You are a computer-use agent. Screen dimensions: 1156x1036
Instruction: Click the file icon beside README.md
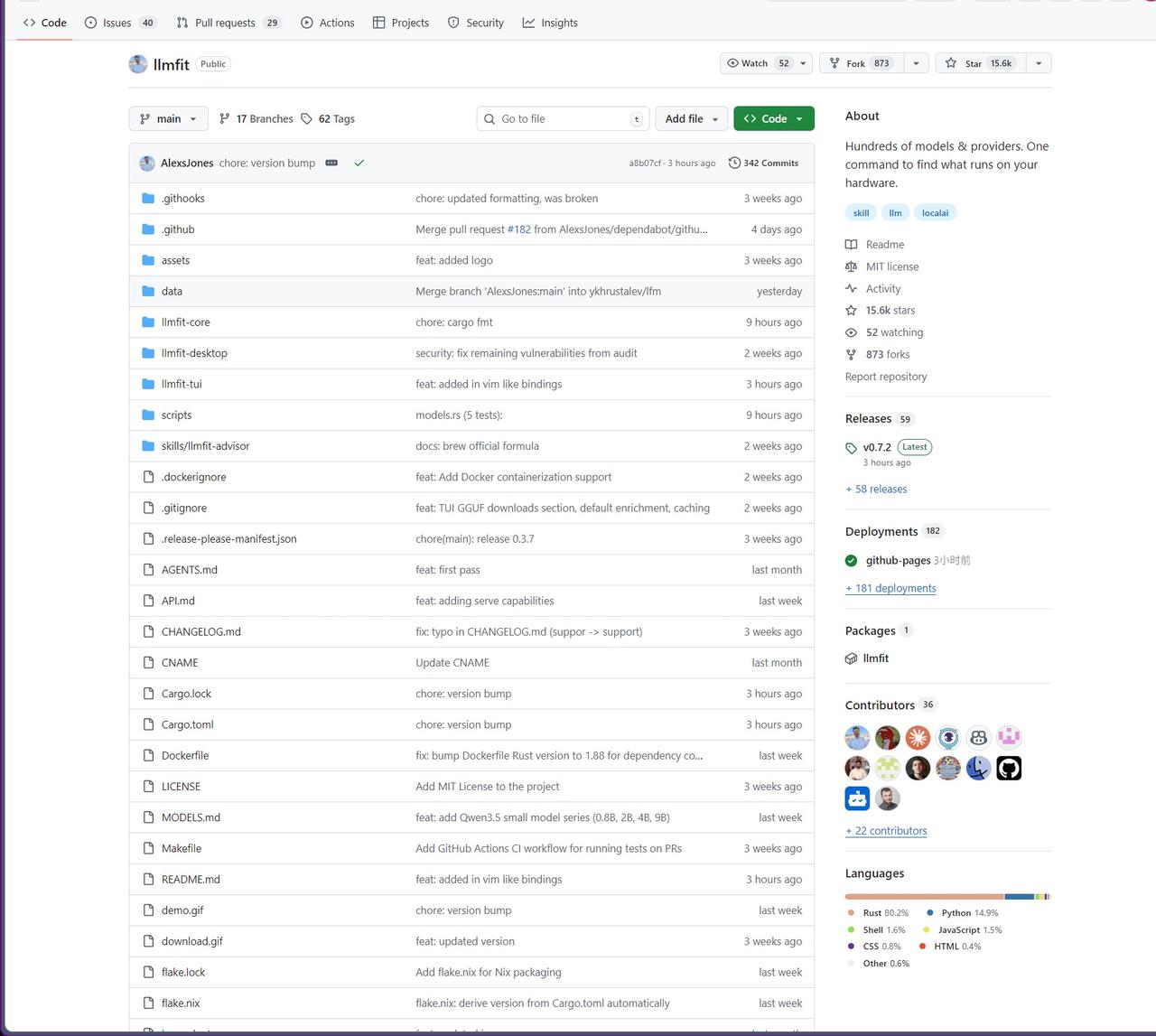tap(148, 879)
